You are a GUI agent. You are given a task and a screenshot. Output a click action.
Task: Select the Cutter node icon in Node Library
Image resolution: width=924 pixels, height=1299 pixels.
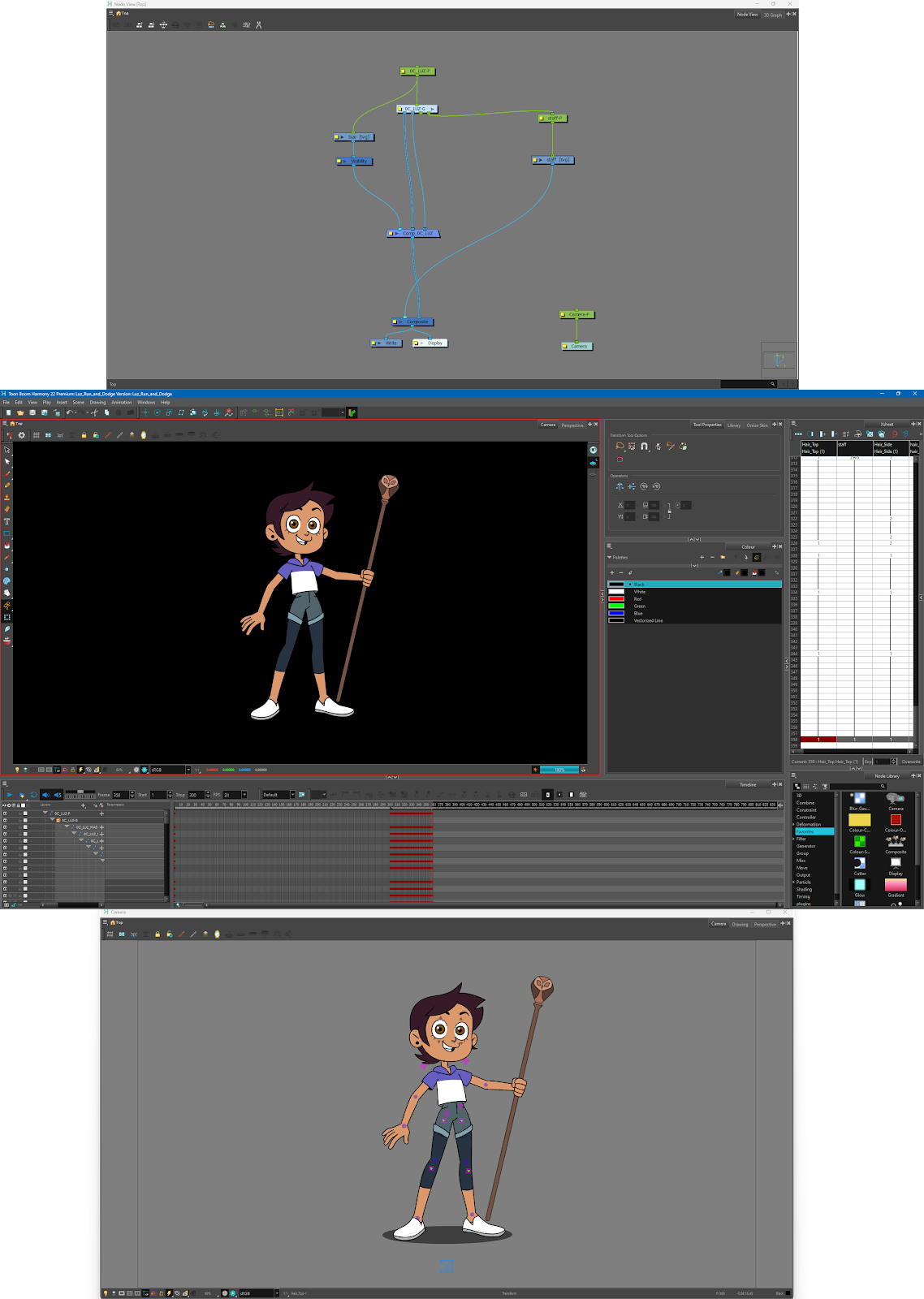point(860,863)
